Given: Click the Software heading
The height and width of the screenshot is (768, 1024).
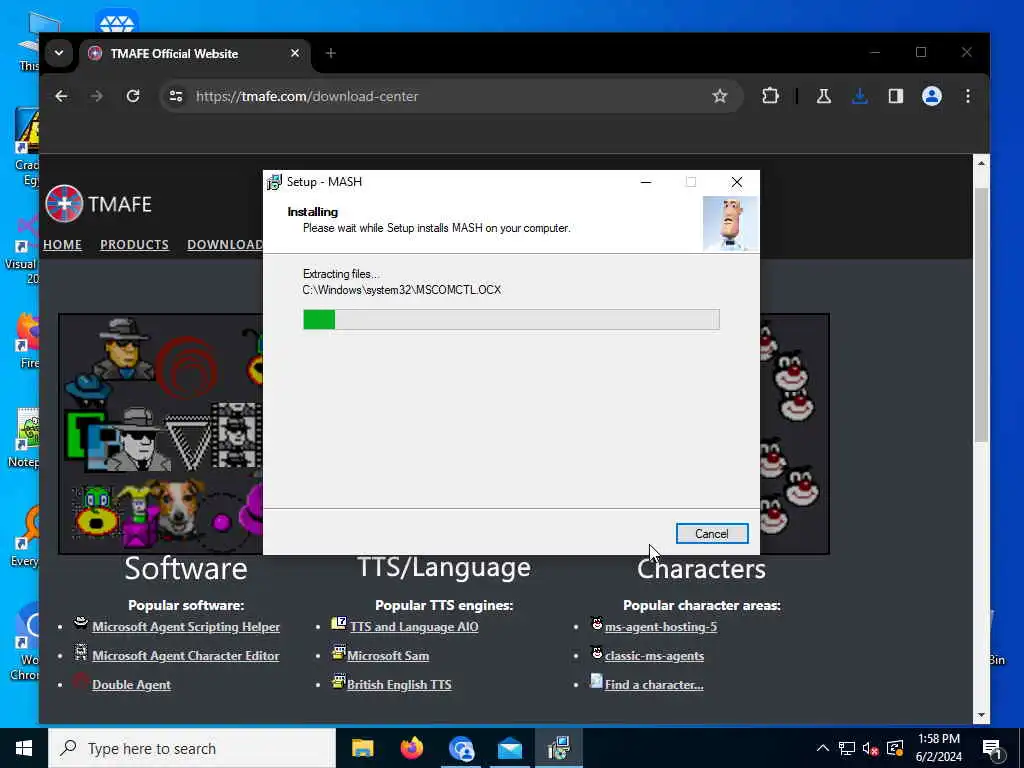Looking at the screenshot, I should click(186, 568).
